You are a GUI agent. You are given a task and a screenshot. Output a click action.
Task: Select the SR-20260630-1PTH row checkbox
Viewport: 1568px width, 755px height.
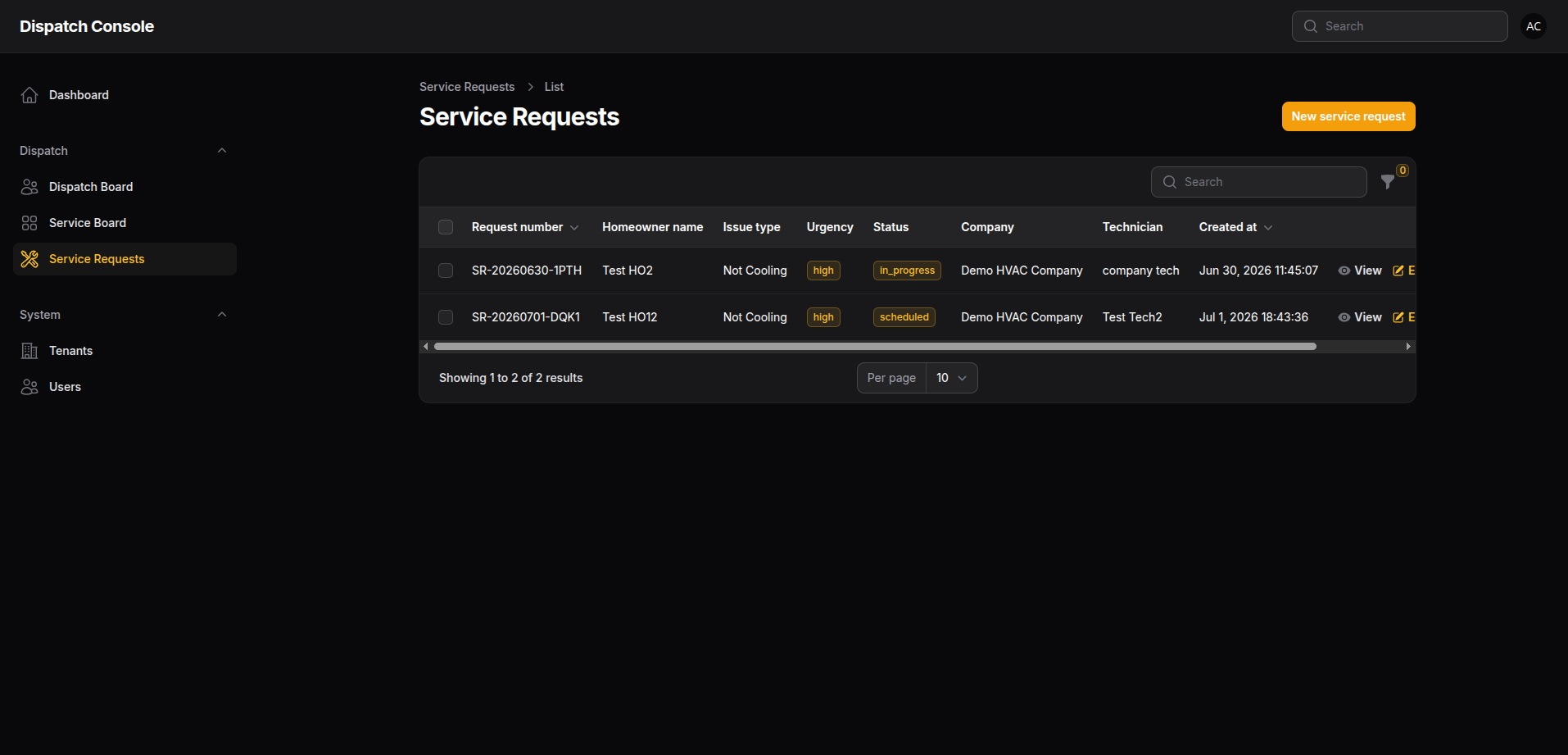446,271
